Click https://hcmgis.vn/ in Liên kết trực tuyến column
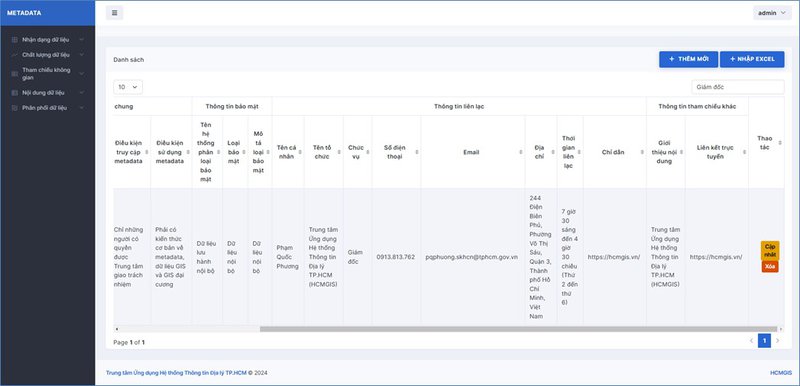 pyautogui.click(x=716, y=257)
